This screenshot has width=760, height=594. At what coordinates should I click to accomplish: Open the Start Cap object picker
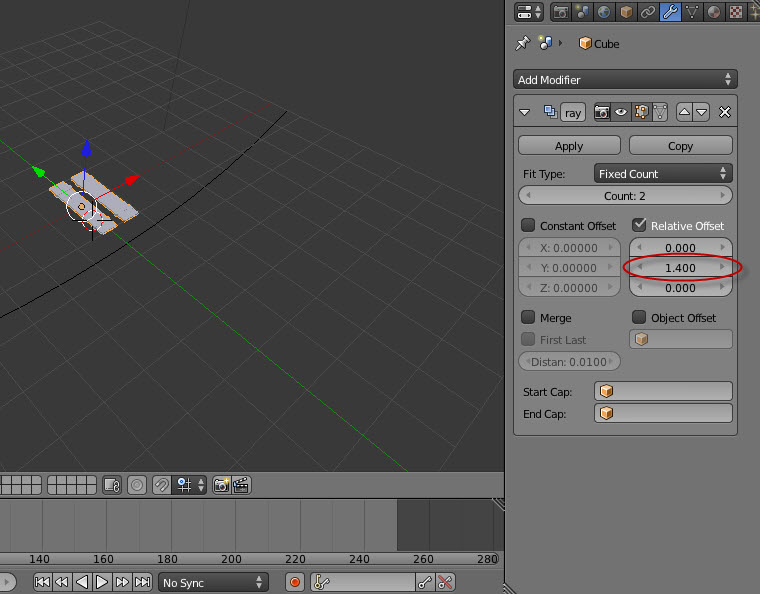coord(663,391)
